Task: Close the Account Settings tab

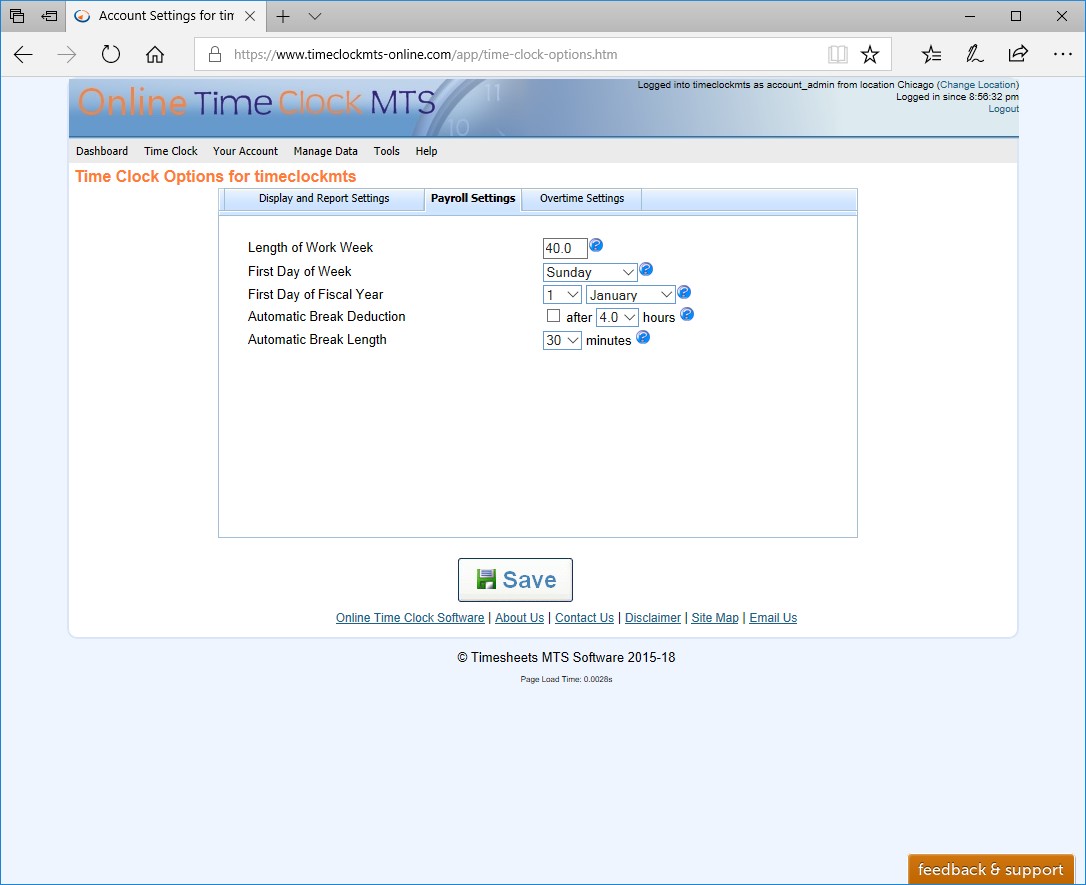Action: (x=250, y=16)
